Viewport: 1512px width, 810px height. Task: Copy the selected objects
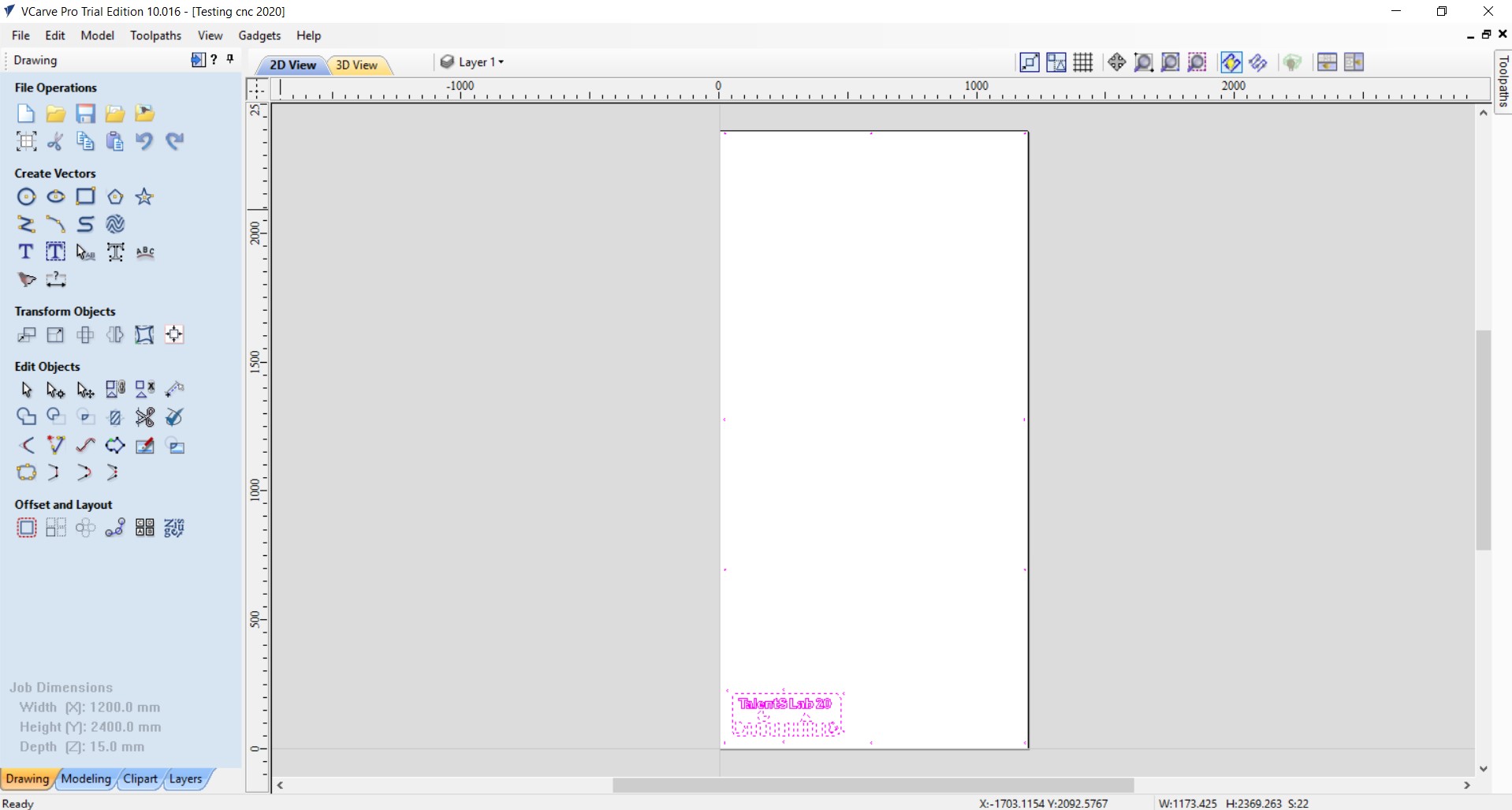coord(85,141)
